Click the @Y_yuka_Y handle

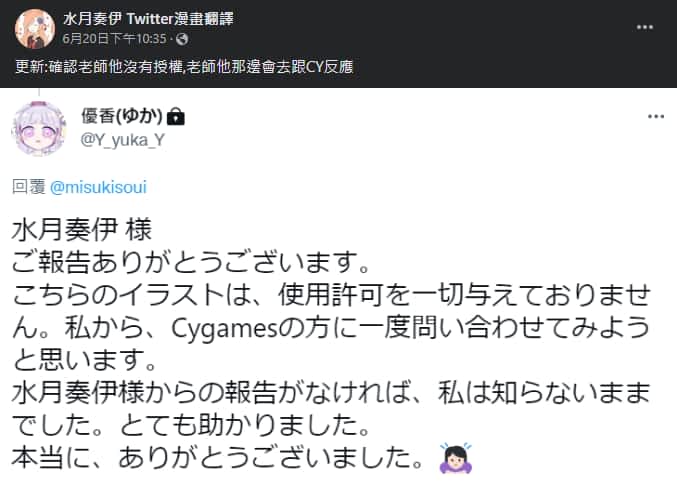pyautogui.click(x=123, y=140)
